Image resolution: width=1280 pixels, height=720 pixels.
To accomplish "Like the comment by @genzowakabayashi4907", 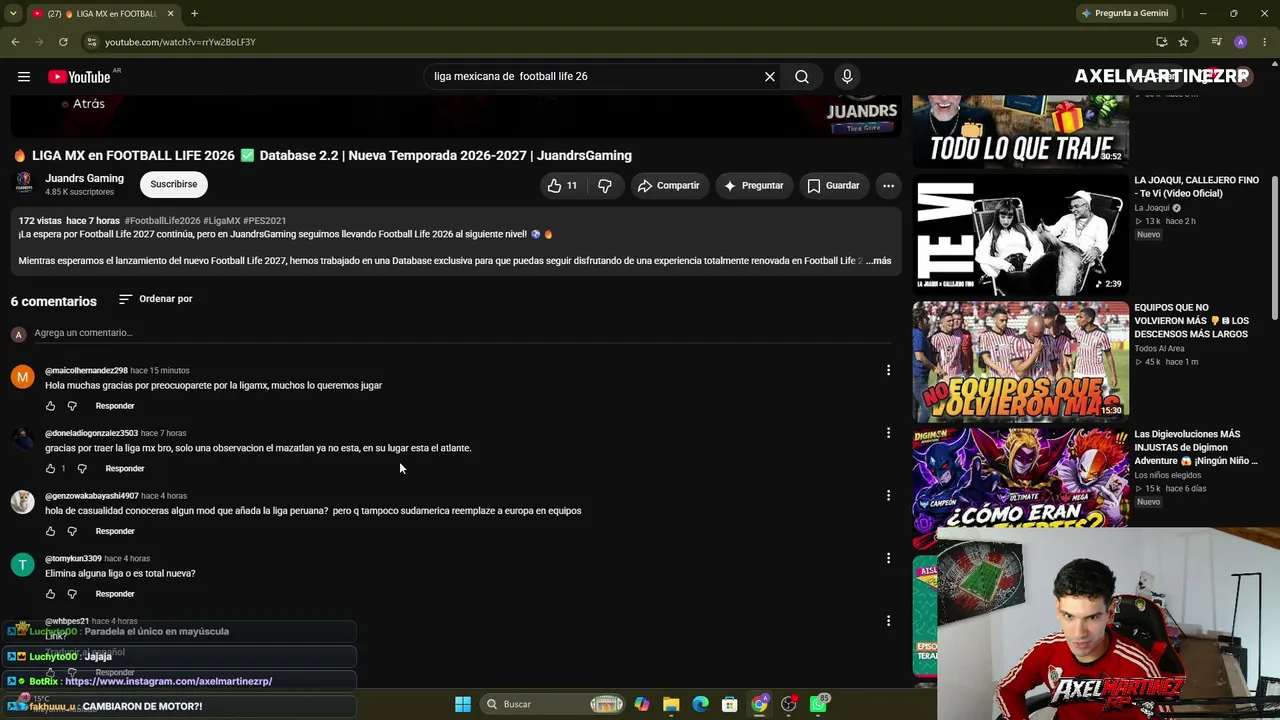I will point(50,531).
